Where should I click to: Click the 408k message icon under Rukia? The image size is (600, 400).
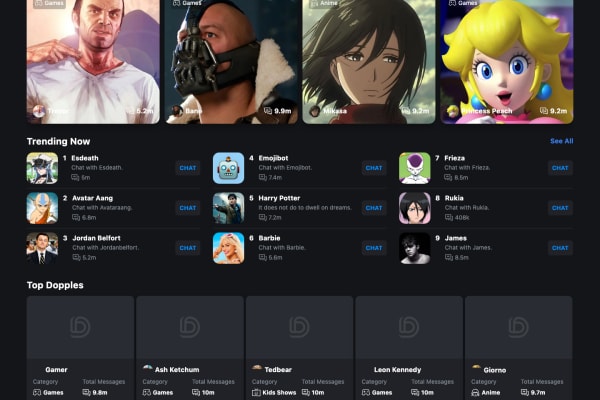point(448,217)
